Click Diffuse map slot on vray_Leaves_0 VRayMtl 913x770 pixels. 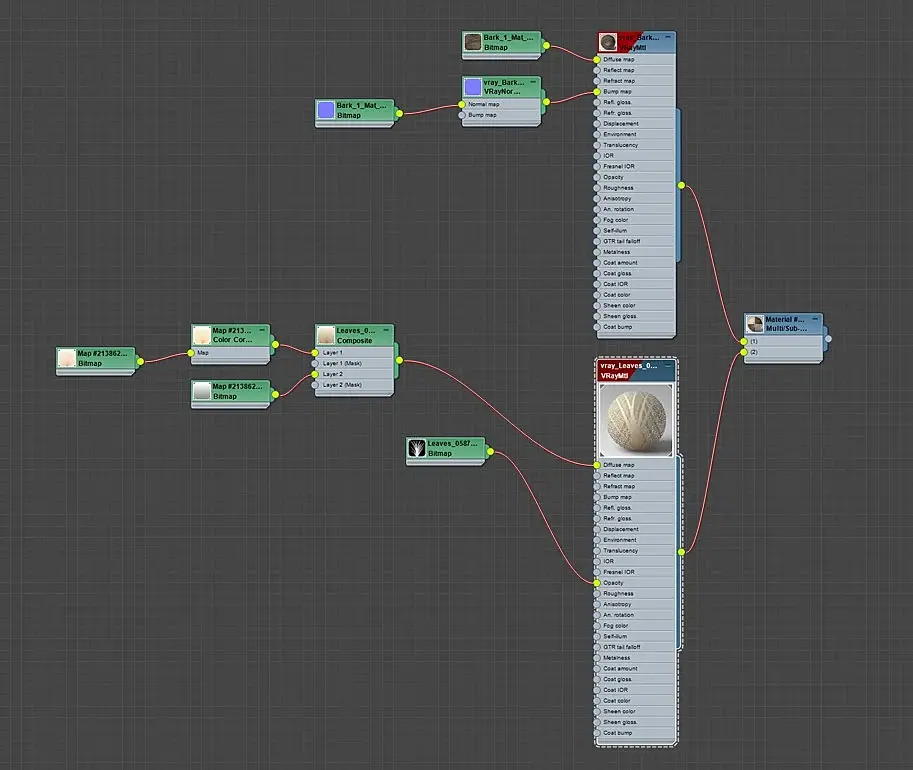point(636,465)
